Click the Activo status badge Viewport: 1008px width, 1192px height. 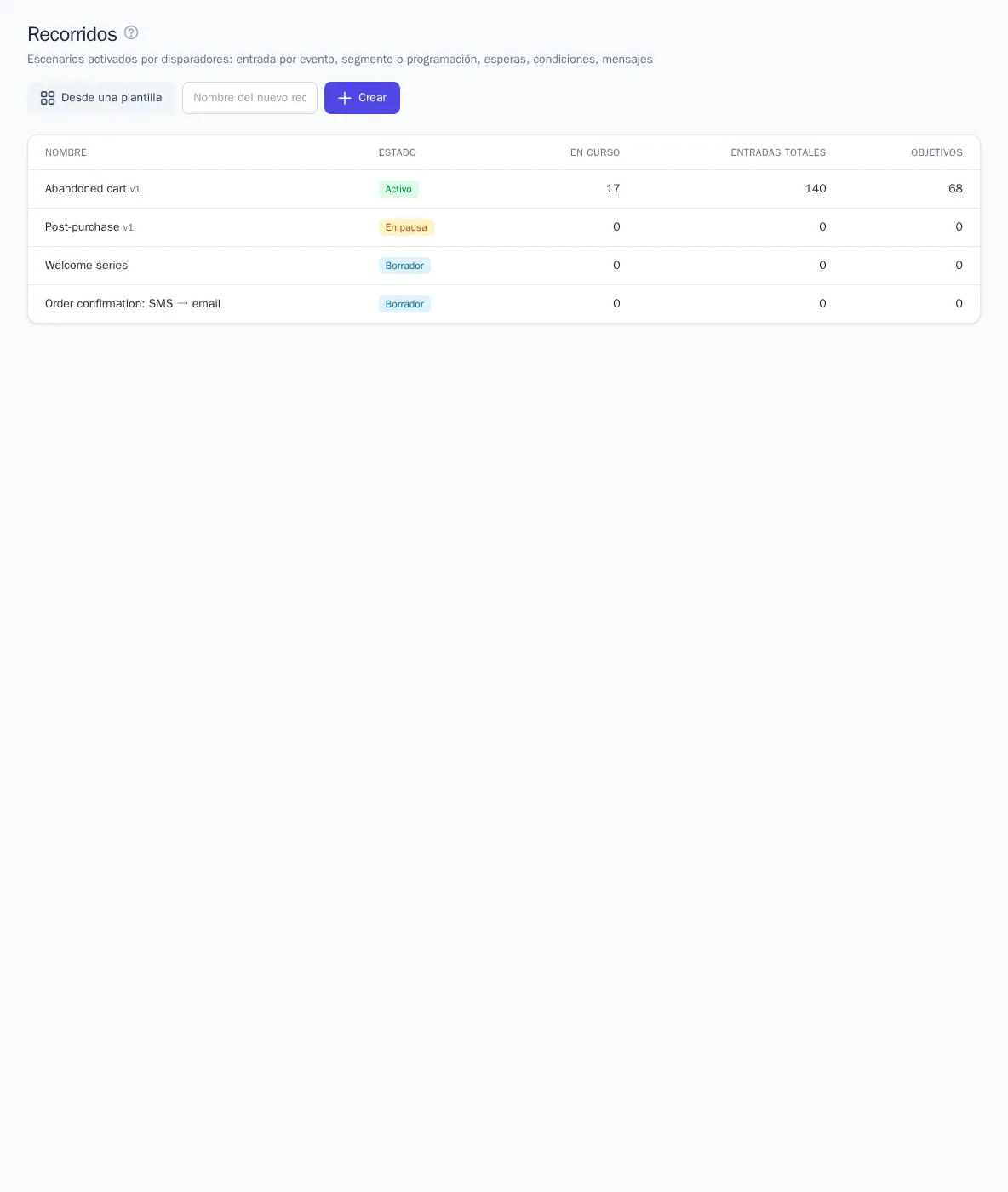(398, 189)
